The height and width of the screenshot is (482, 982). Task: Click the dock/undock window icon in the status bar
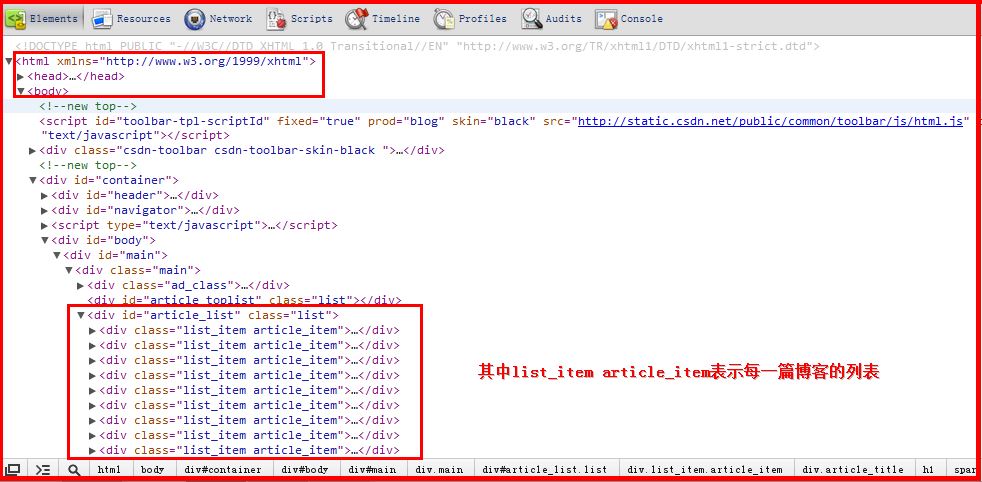(x=13, y=469)
